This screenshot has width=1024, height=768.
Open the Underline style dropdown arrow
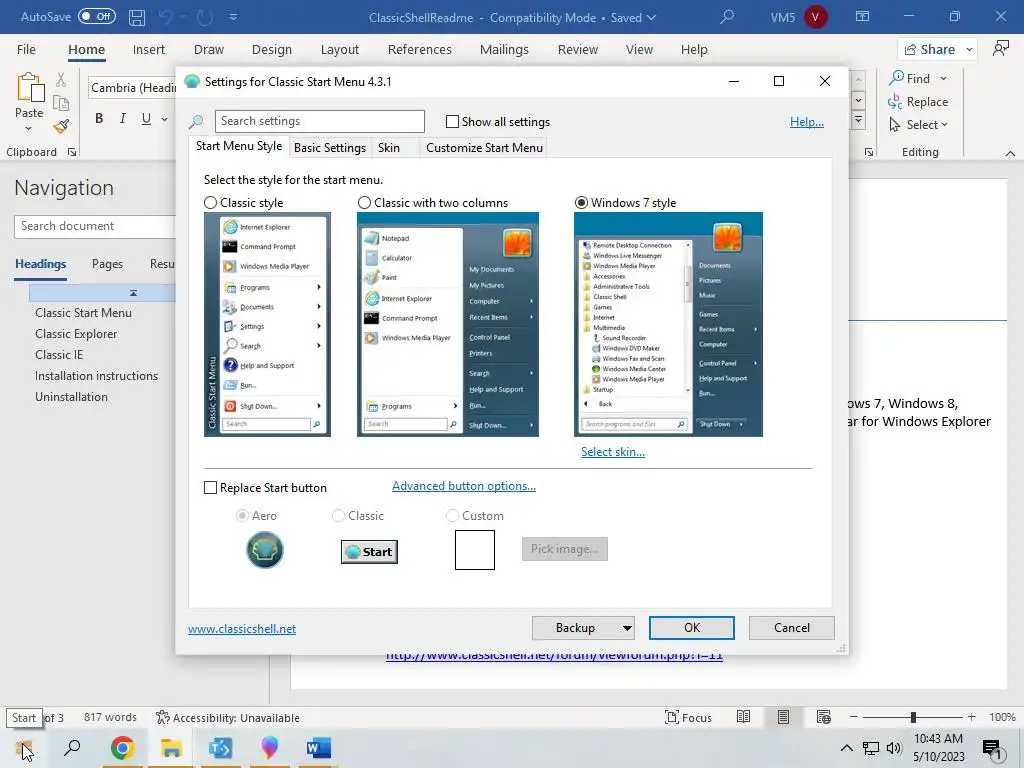click(x=164, y=119)
